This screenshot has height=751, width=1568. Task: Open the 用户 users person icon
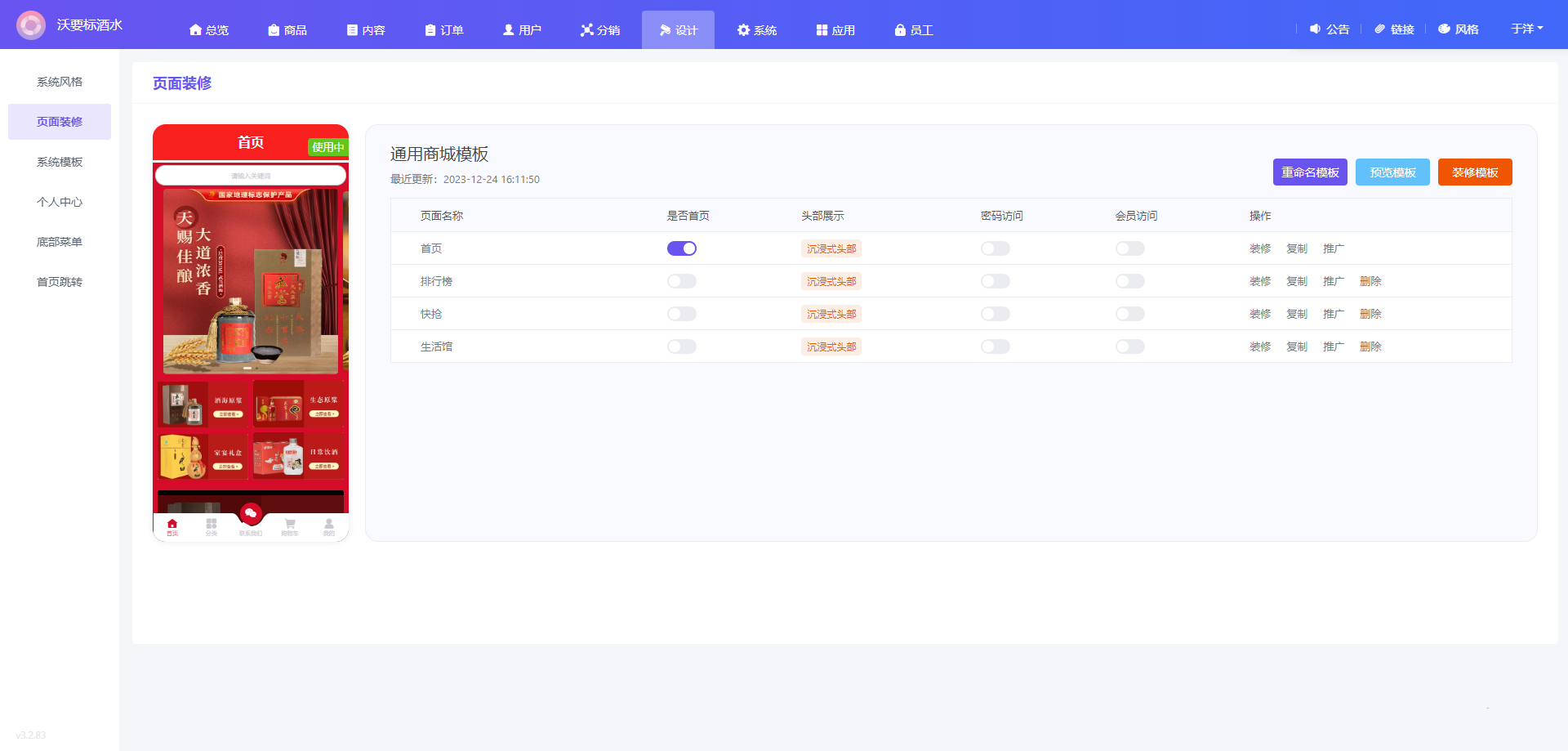[x=509, y=29]
